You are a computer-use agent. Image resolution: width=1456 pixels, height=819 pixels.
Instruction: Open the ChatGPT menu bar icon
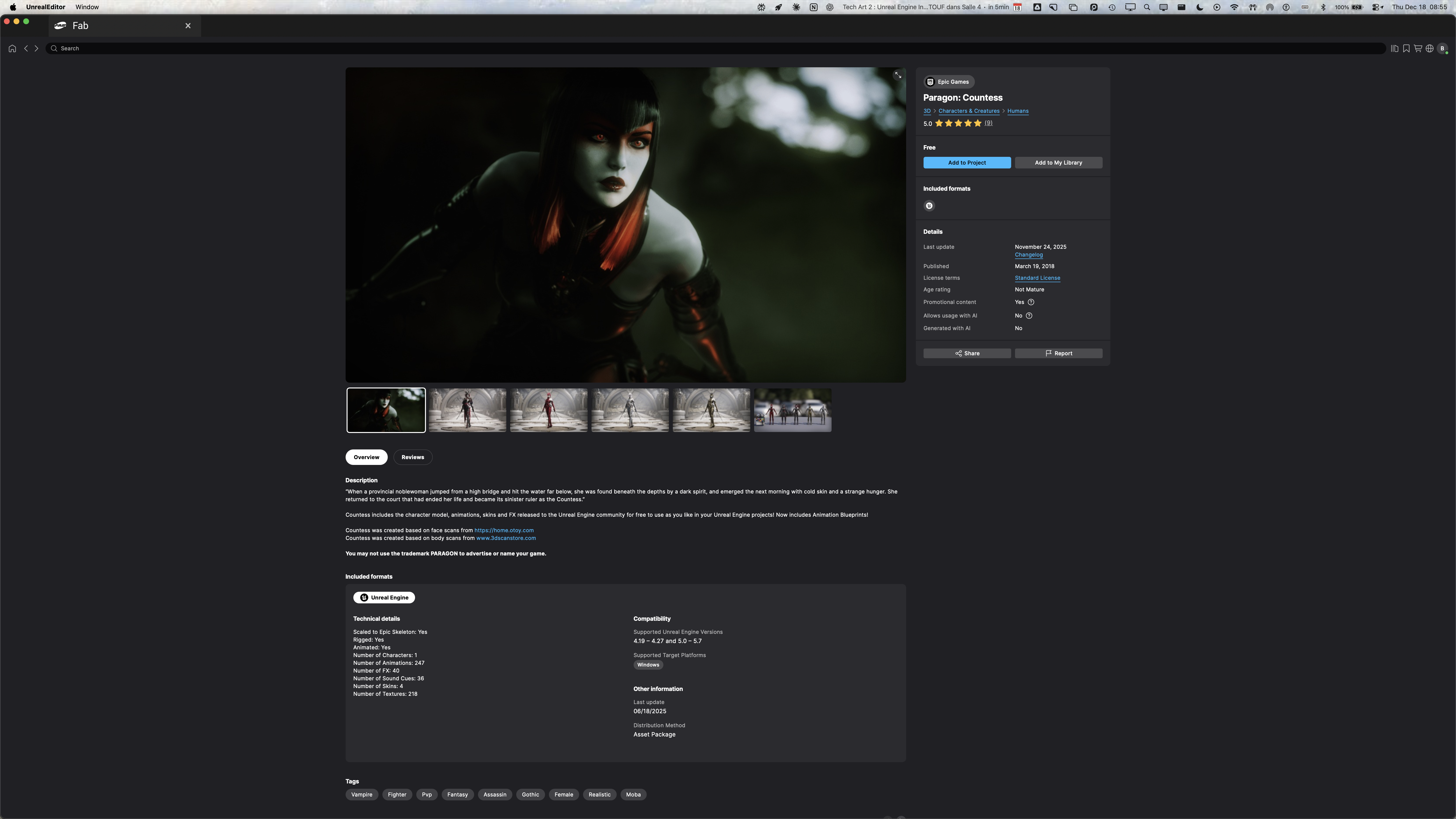[830, 7]
